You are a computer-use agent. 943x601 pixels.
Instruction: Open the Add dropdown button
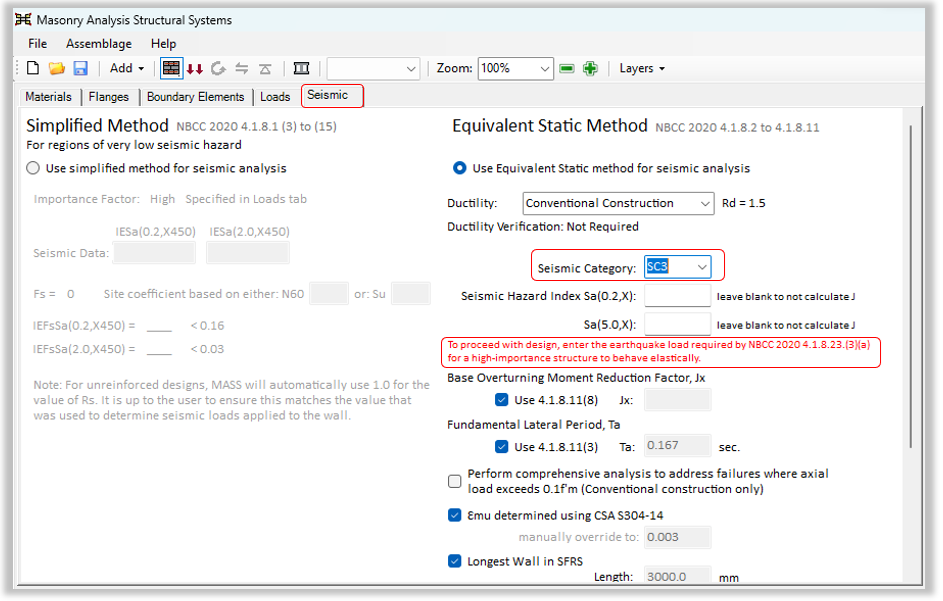pyautogui.click(x=127, y=69)
